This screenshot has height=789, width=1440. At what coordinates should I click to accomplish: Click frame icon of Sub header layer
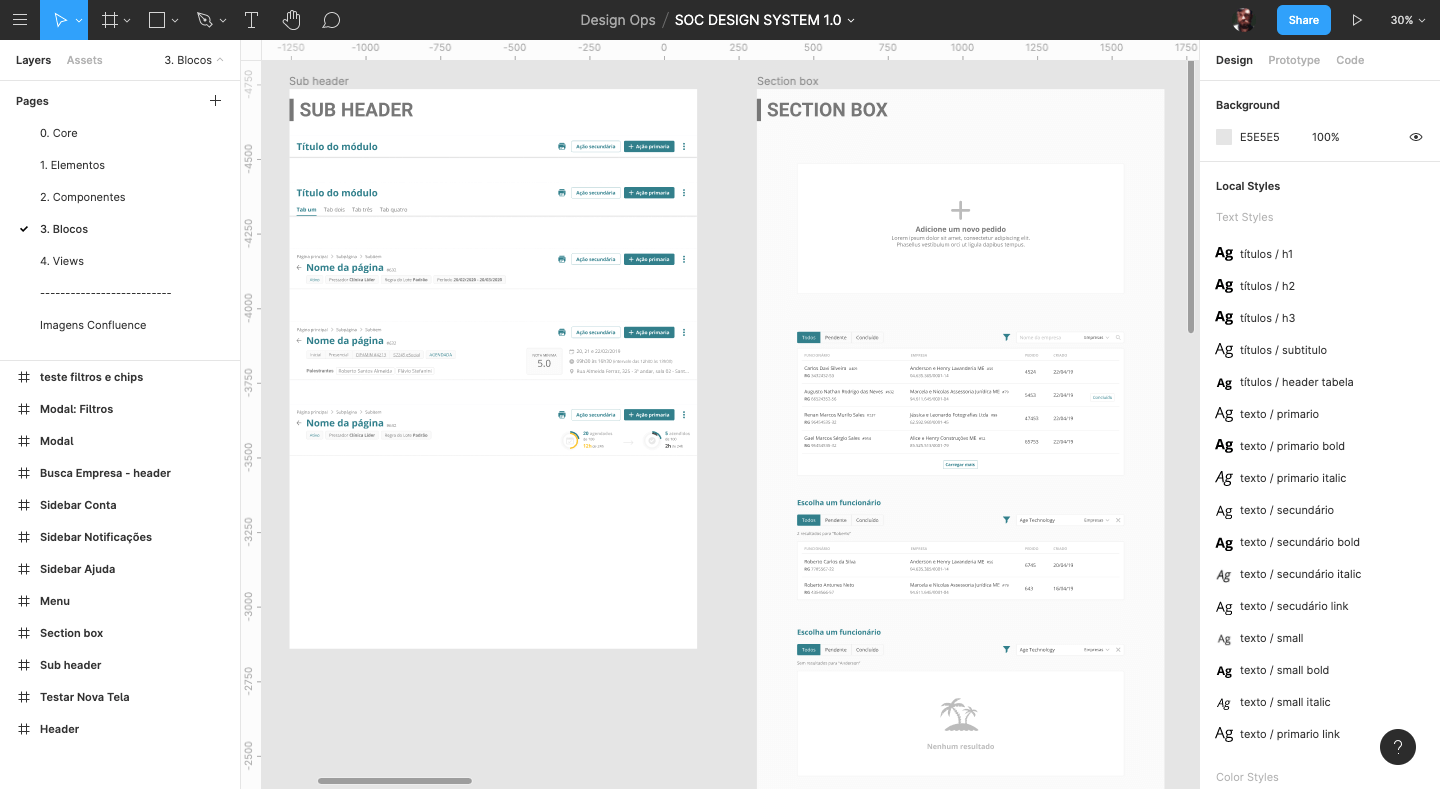24,665
